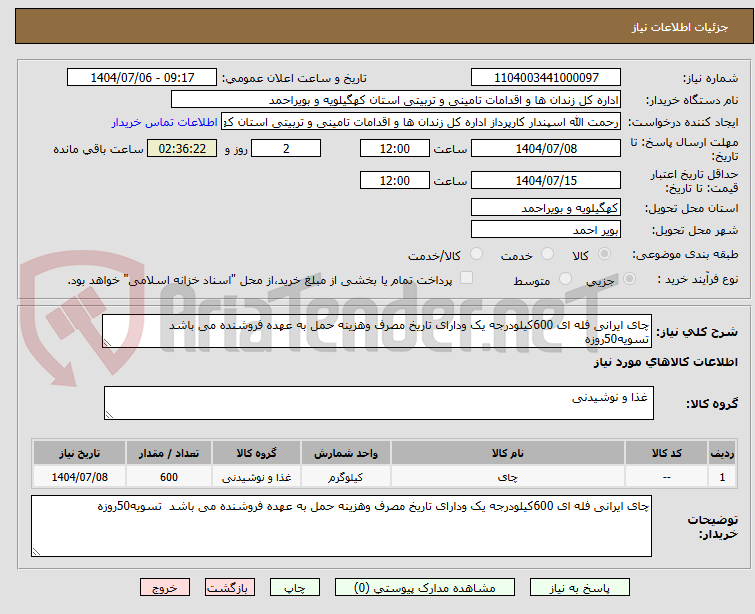Click the شرح کلی نیاز text area
Screen dimensions: 755x614
click(377, 331)
